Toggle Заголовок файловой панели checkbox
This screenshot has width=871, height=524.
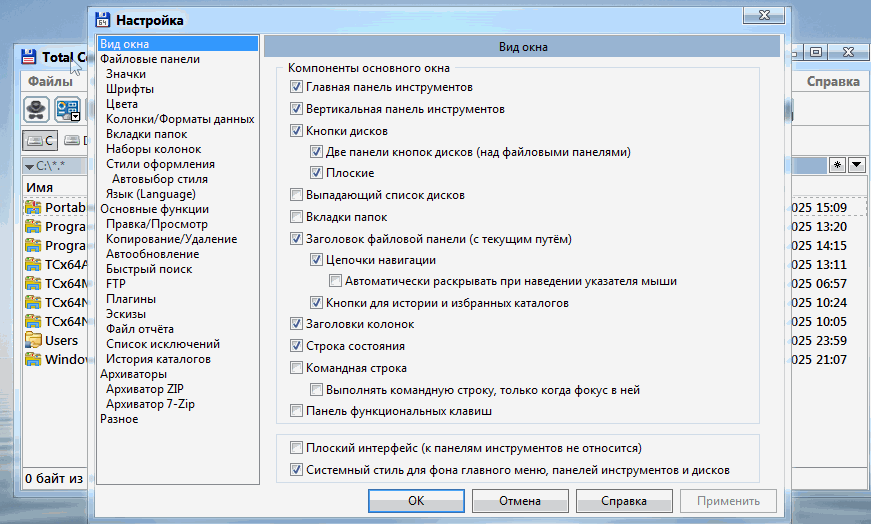pyautogui.click(x=296, y=239)
